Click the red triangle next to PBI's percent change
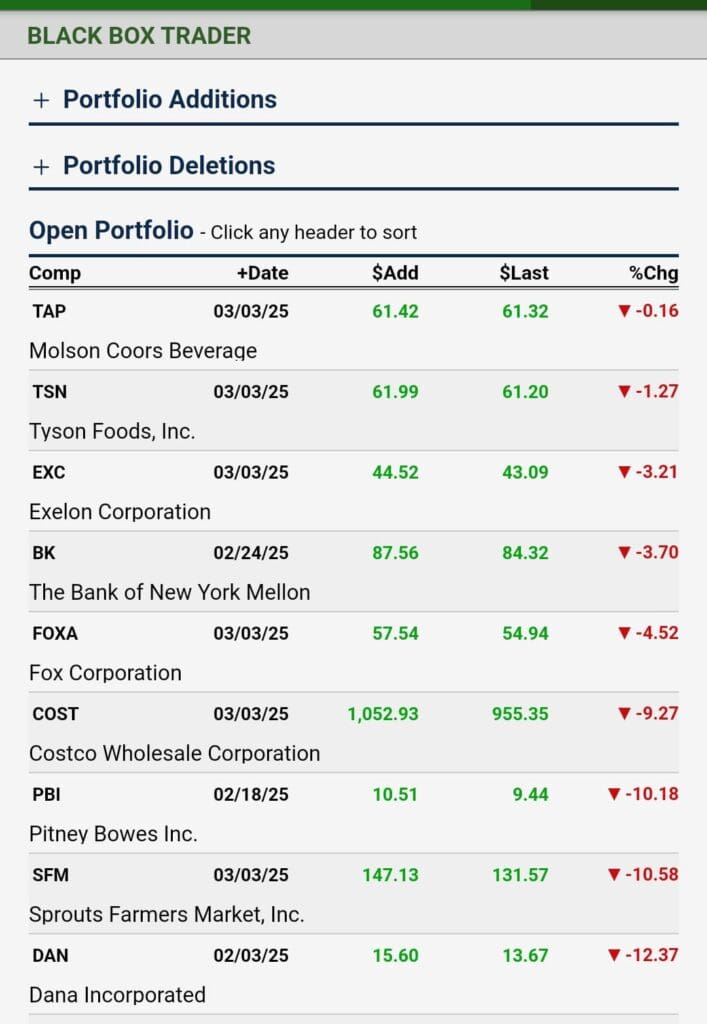This screenshot has height=1024, width=707. (x=614, y=794)
